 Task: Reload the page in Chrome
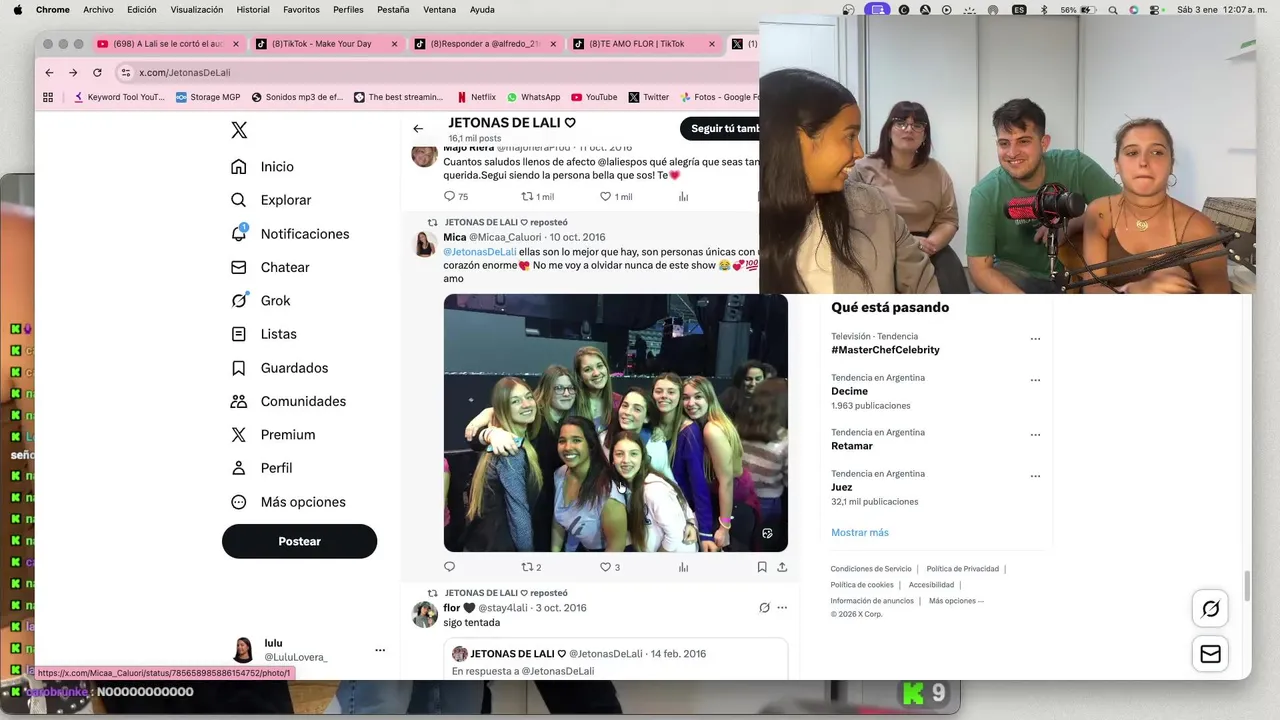[97, 73]
